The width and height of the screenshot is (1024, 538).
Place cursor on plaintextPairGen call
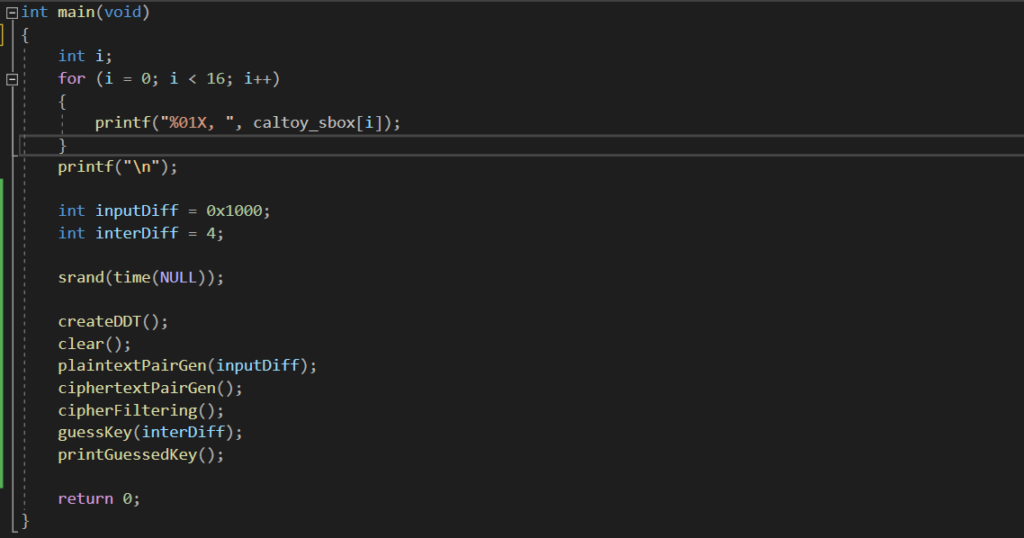point(187,366)
